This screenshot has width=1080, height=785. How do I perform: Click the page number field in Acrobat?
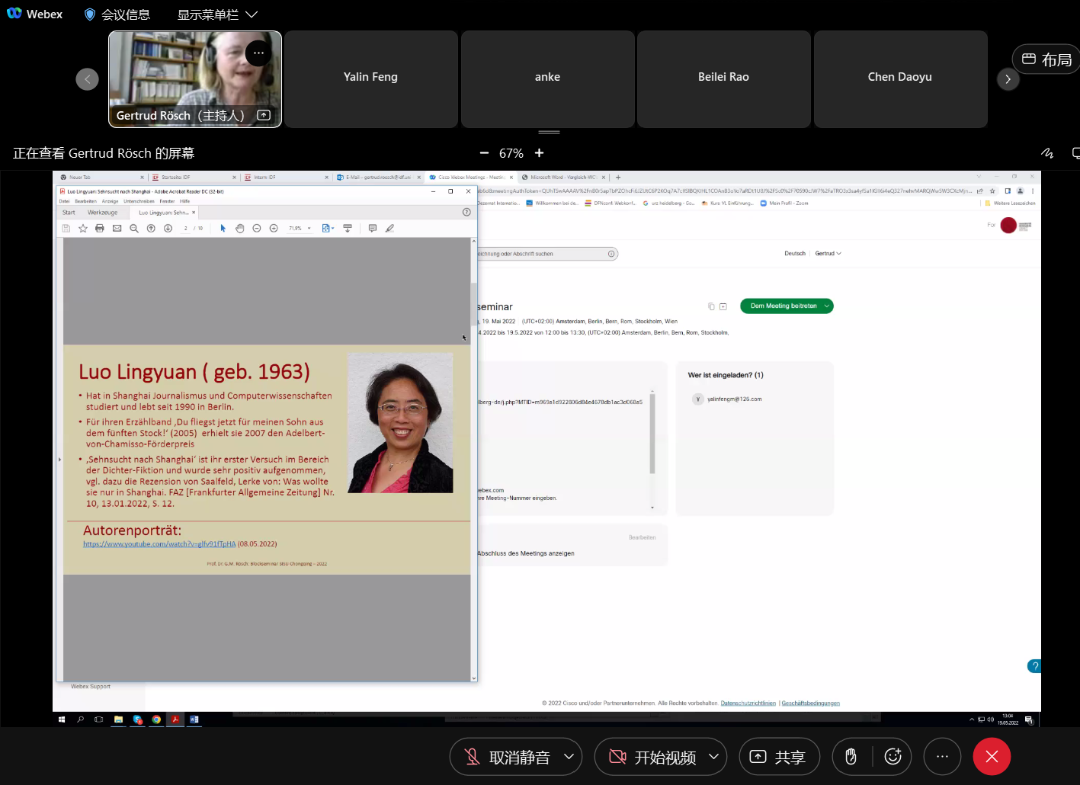(x=186, y=228)
